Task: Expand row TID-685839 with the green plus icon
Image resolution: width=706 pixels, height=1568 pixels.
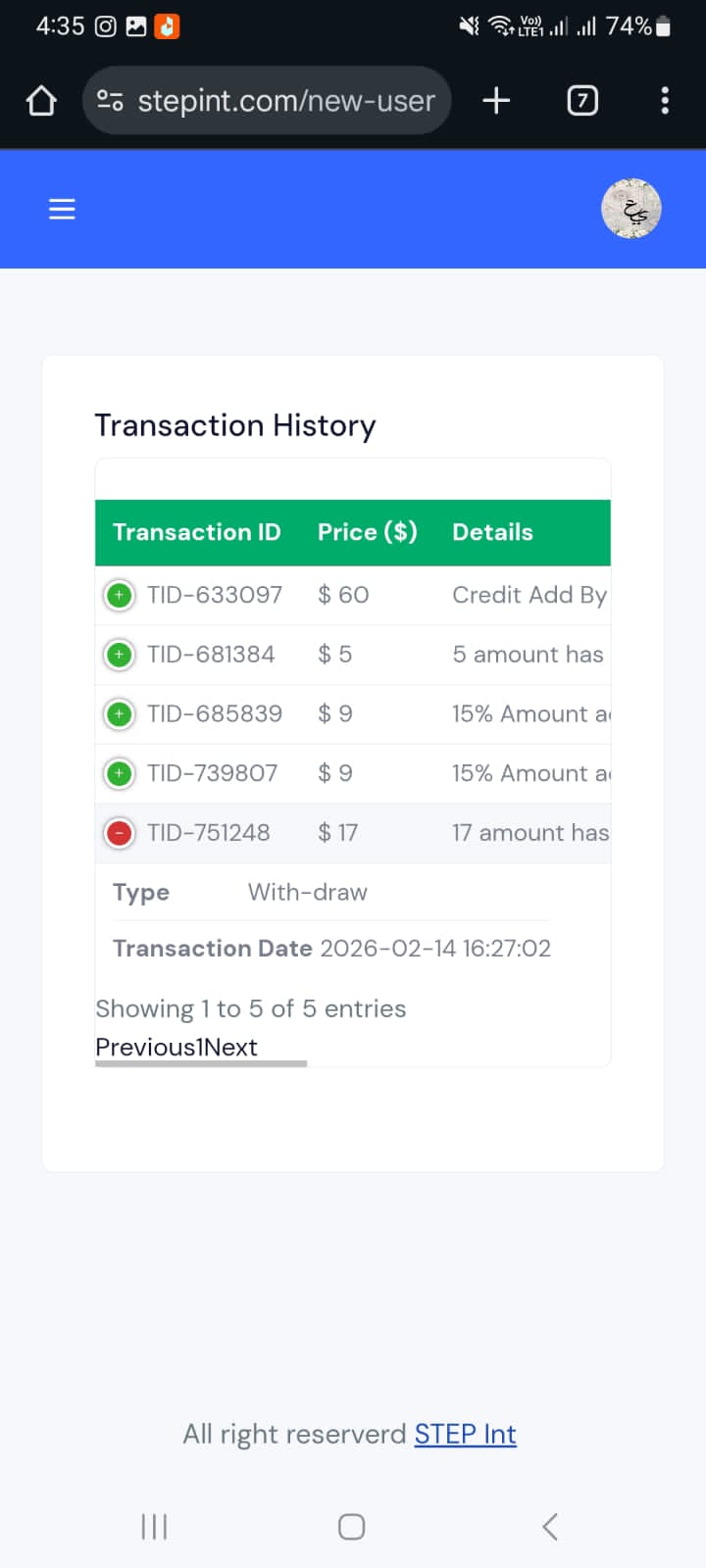Action: click(x=120, y=714)
